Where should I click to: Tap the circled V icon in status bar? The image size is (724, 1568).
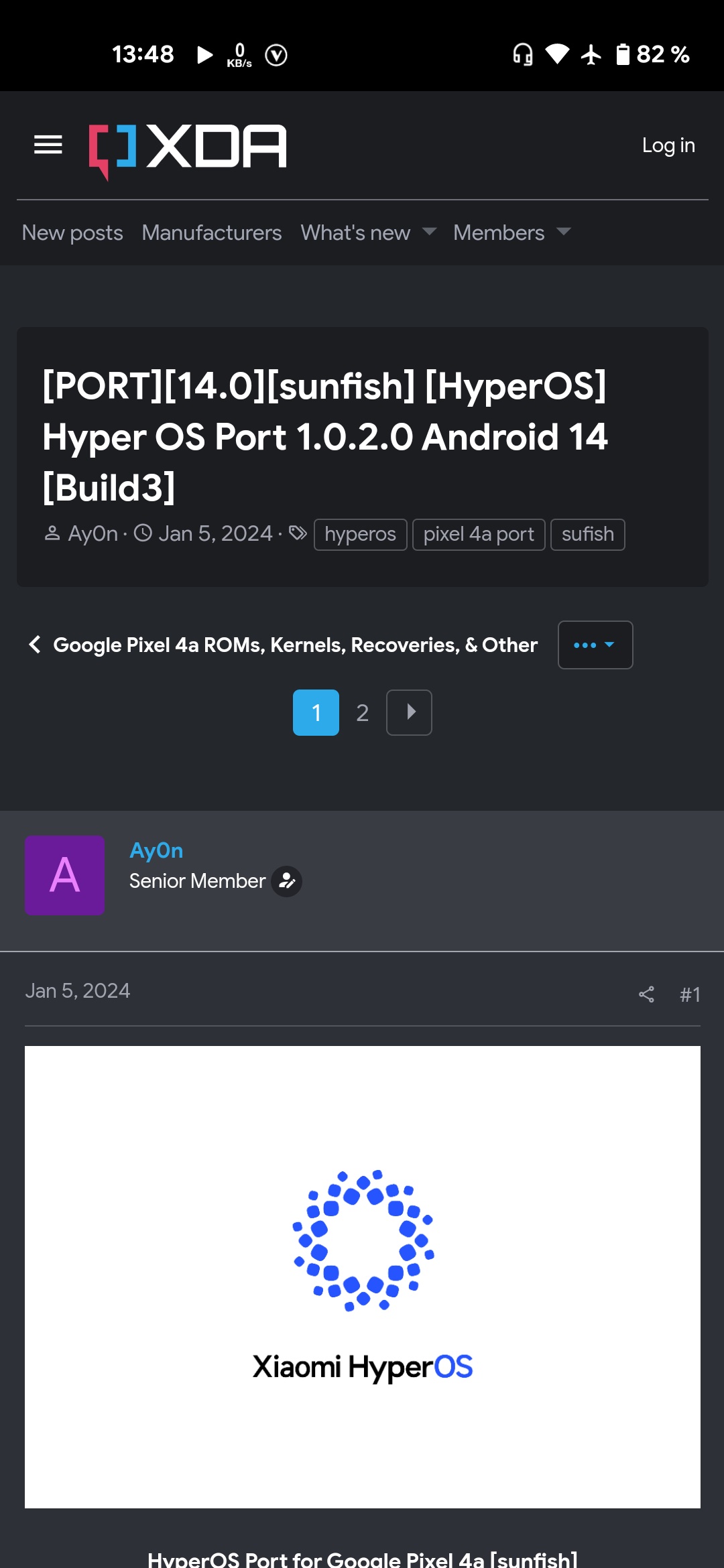tap(276, 55)
